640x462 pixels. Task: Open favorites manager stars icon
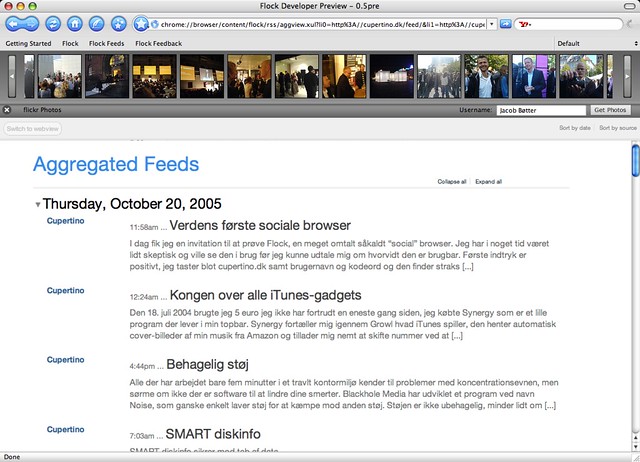point(118,24)
